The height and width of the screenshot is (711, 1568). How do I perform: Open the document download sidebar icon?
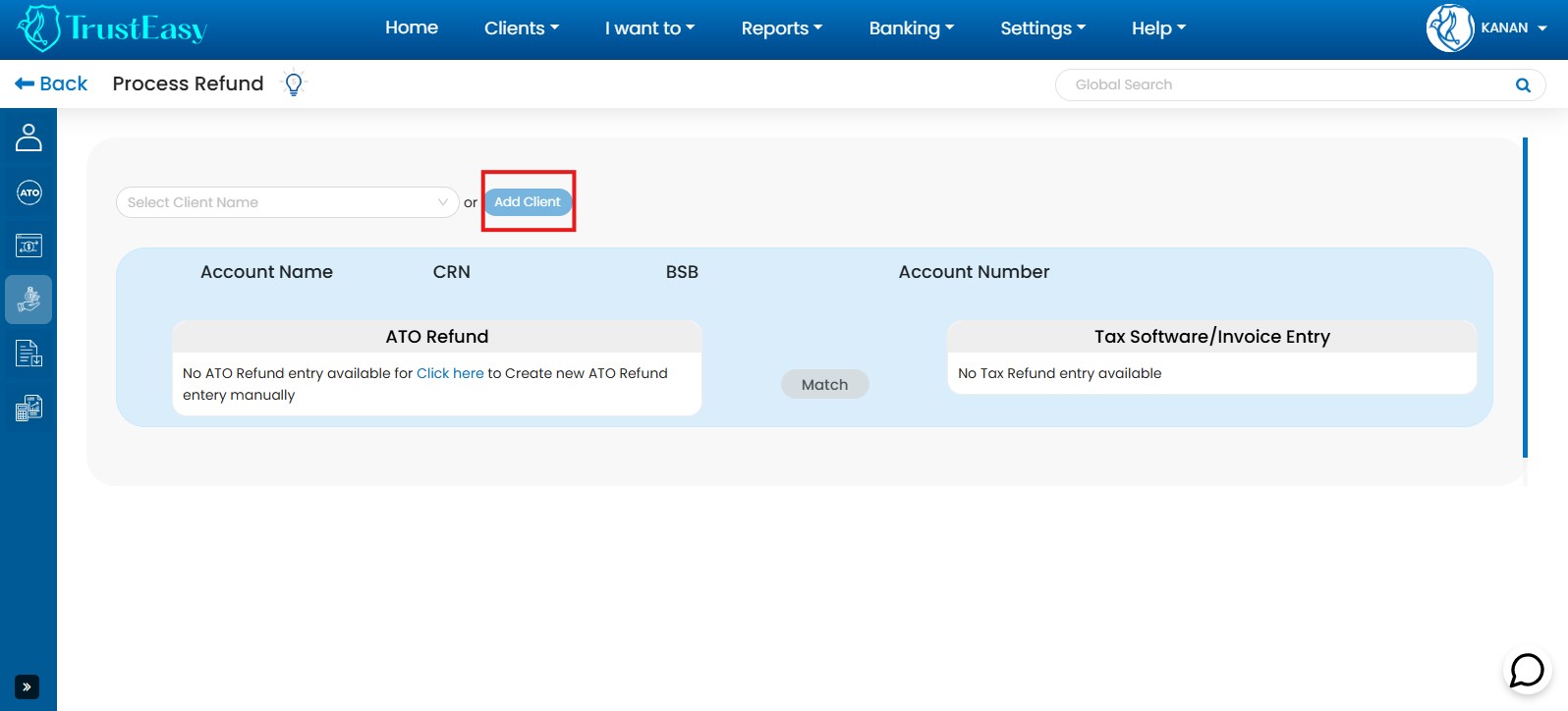[x=28, y=354]
